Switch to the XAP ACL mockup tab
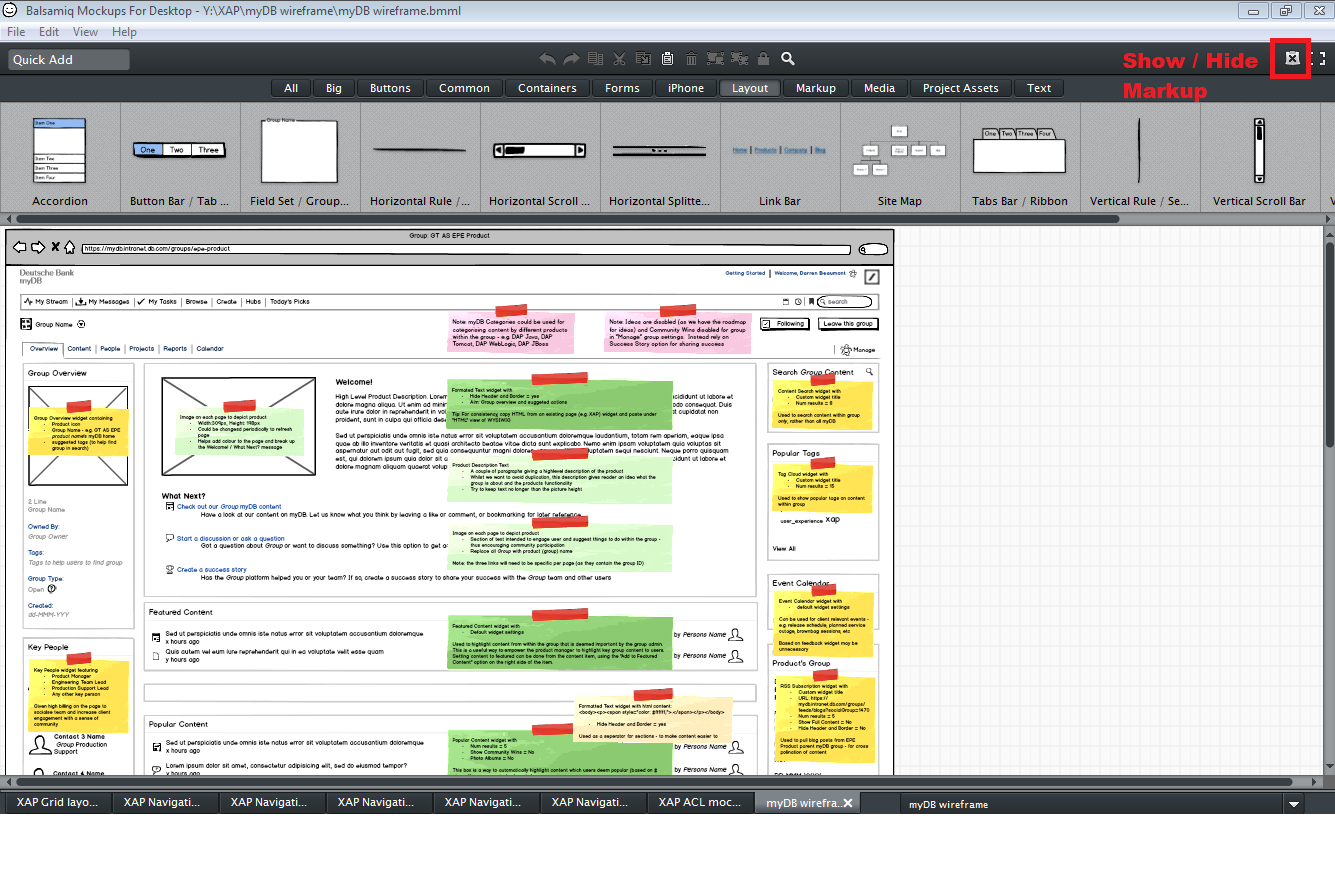Image resolution: width=1335 pixels, height=877 pixels. [x=700, y=802]
